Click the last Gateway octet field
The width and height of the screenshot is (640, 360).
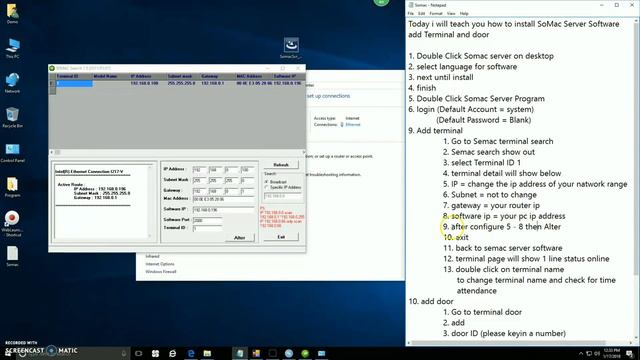point(247,190)
